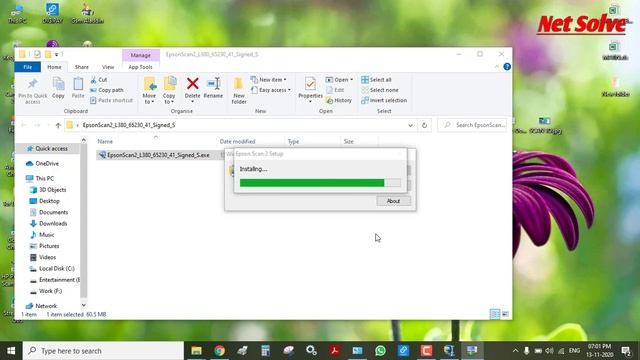The height and width of the screenshot is (360, 640).
Task: Open Windows Start menu
Action: 11,351
